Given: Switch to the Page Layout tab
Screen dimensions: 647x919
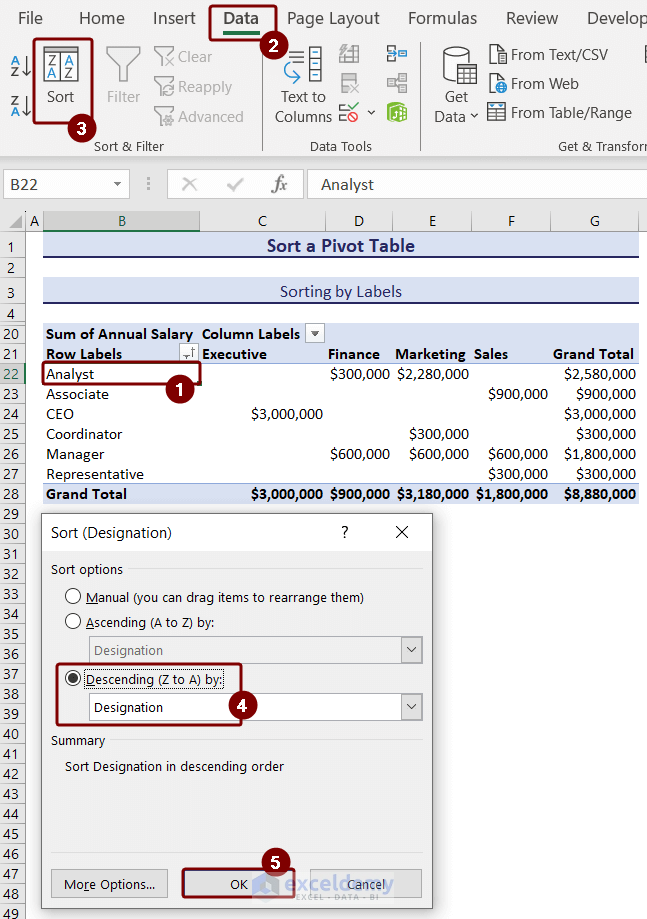Looking at the screenshot, I should [x=333, y=18].
